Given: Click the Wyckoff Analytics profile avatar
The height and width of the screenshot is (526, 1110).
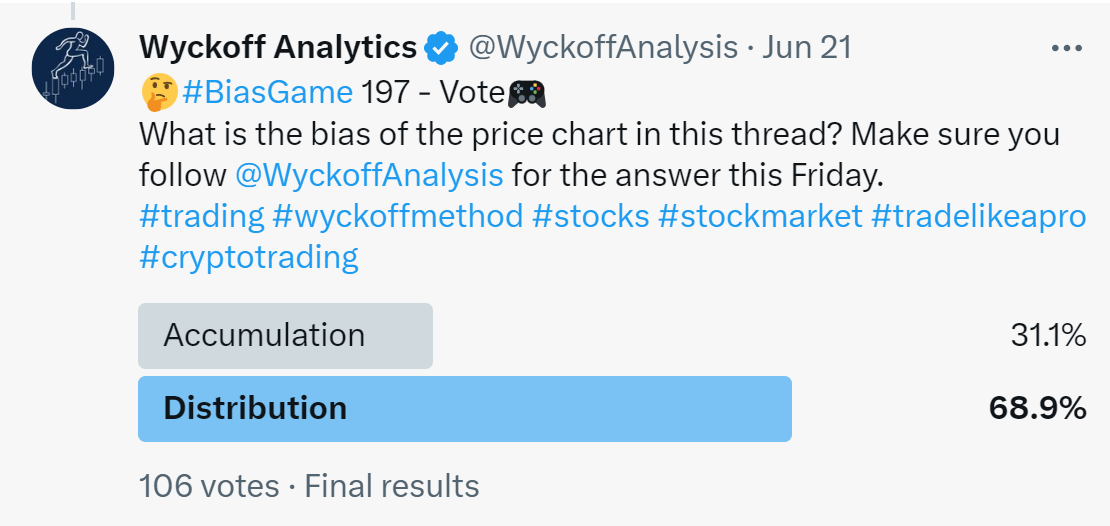Looking at the screenshot, I should coord(73,67).
